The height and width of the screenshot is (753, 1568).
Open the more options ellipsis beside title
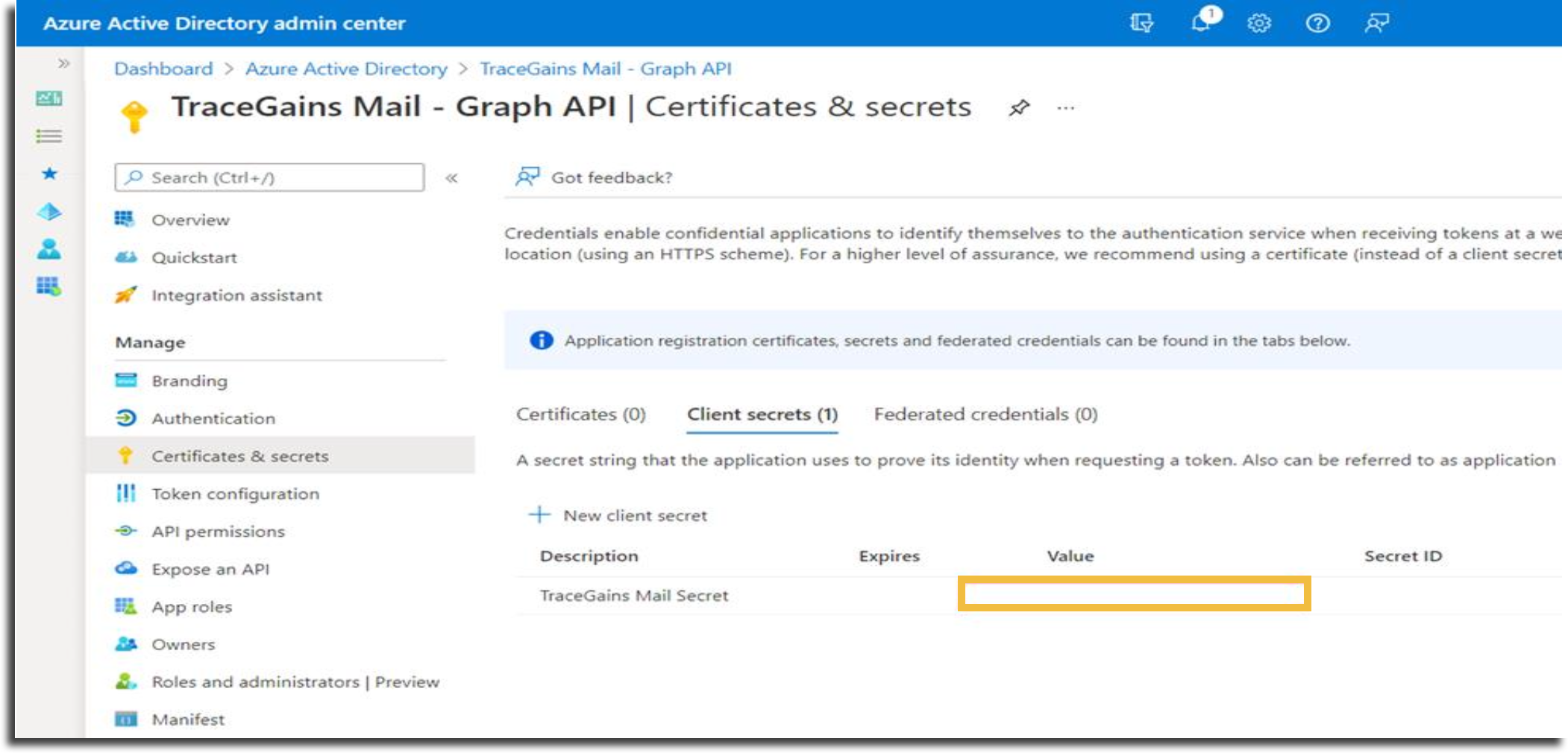[x=1066, y=109]
